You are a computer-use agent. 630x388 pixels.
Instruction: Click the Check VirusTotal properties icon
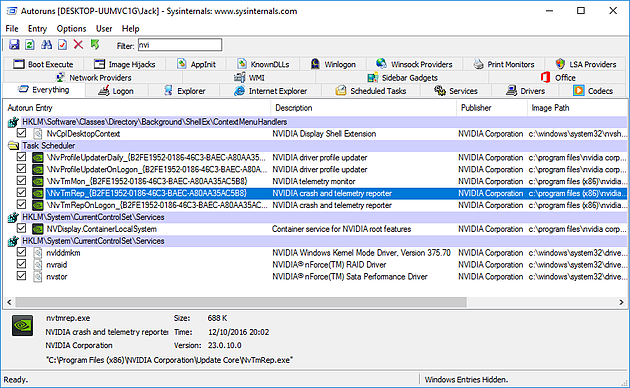coord(62,45)
